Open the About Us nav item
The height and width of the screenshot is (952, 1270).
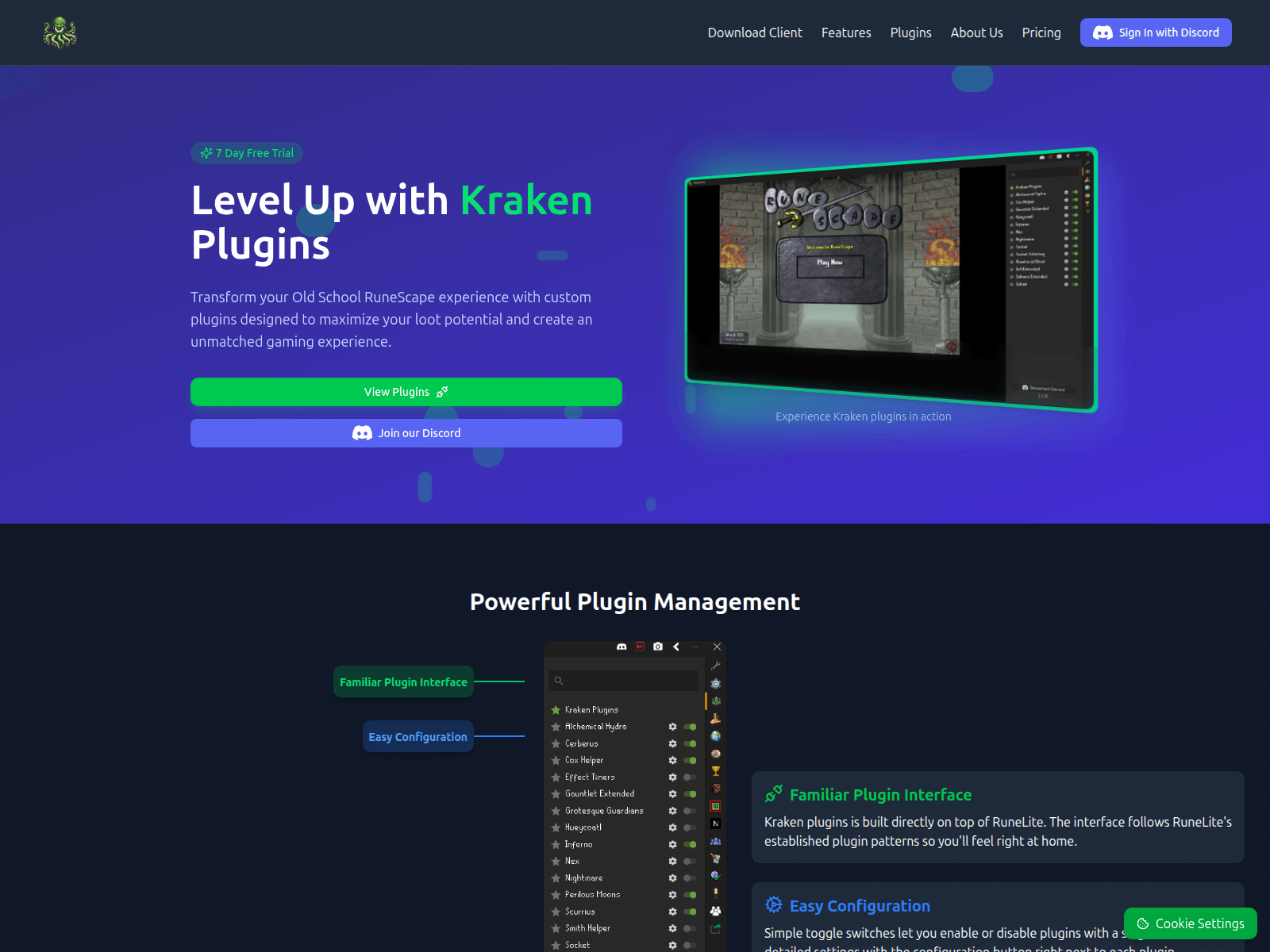click(x=976, y=33)
